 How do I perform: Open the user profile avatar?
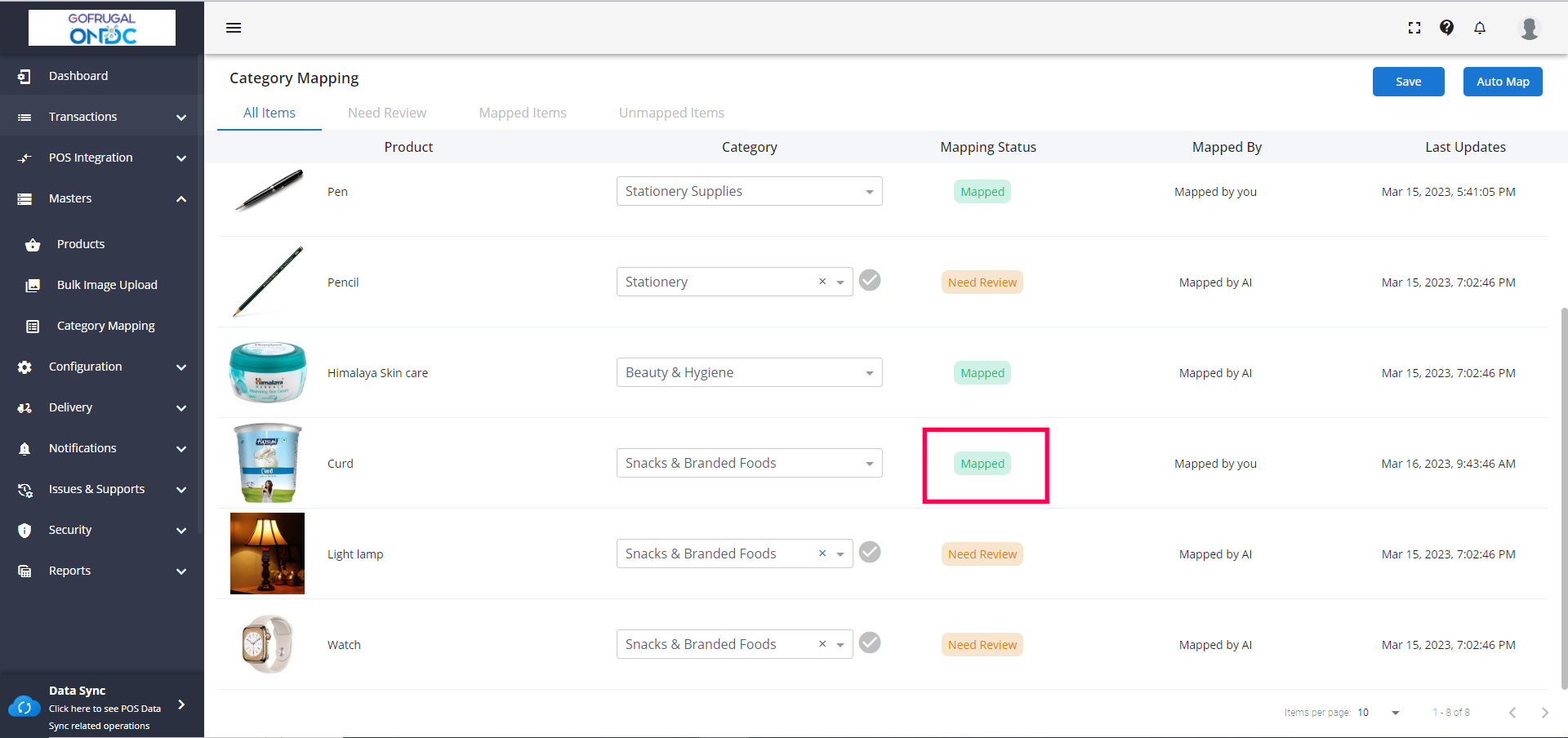1529,28
